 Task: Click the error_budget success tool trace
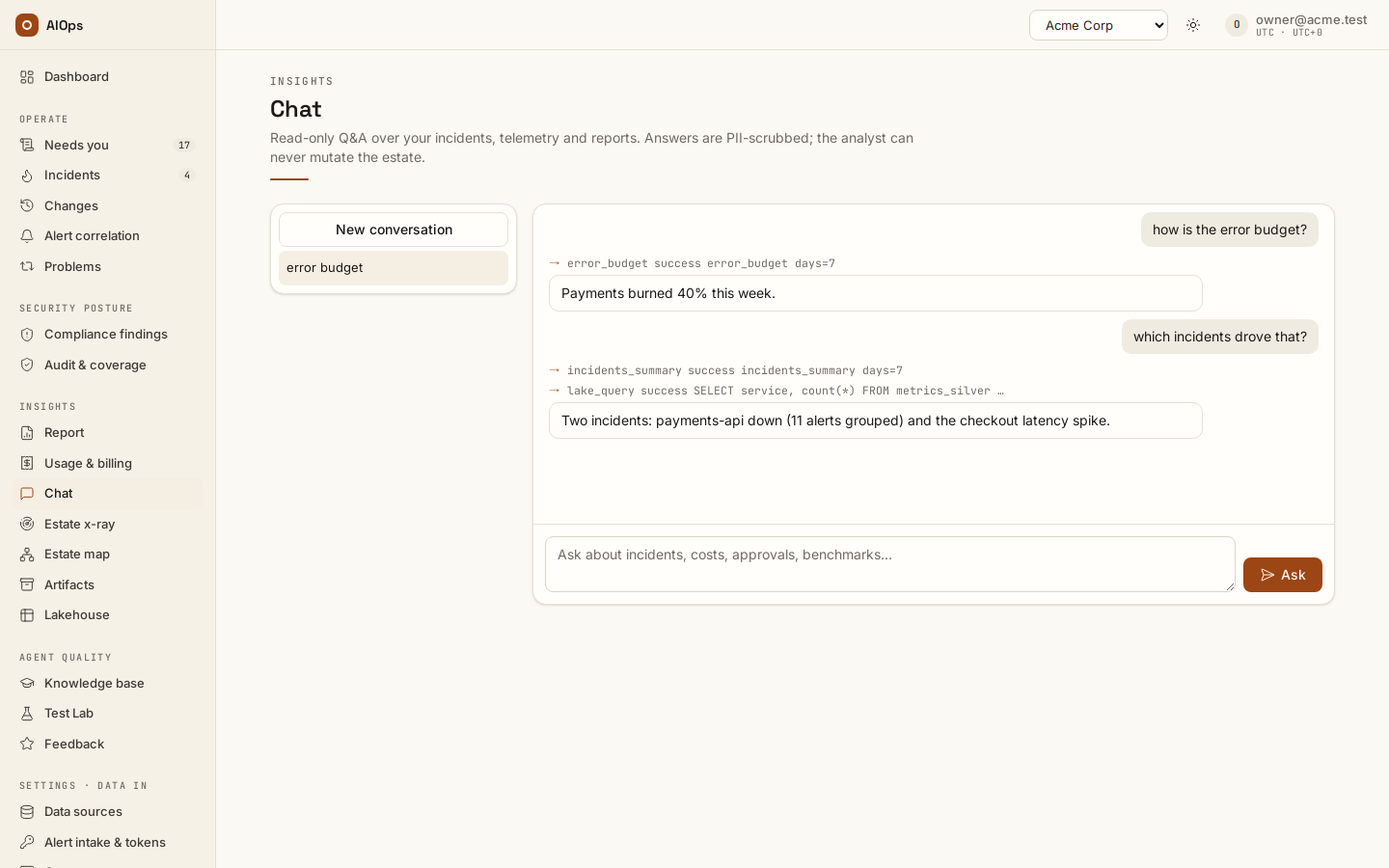point(693,263)
